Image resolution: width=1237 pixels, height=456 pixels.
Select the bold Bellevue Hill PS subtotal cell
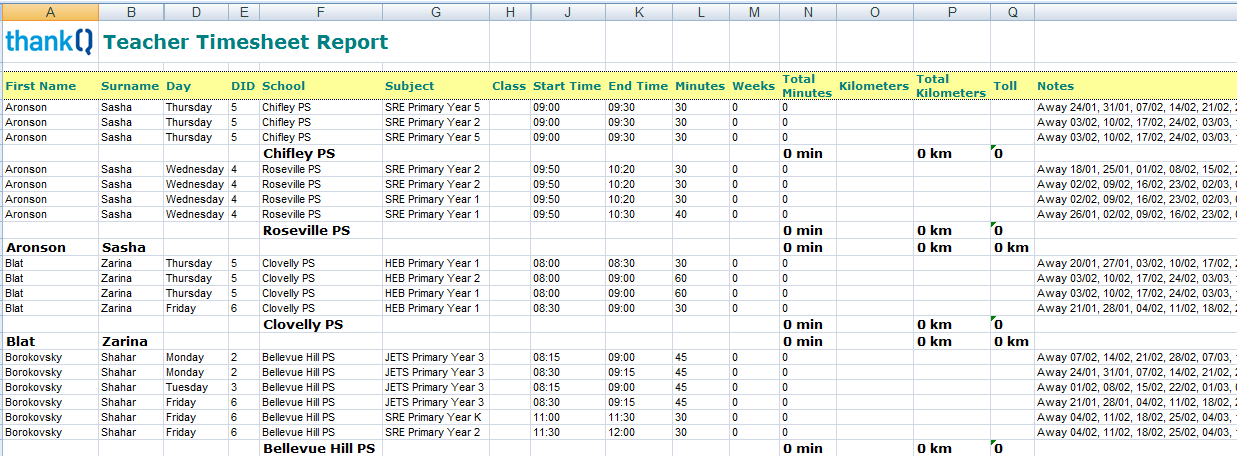tap(318, 449)
